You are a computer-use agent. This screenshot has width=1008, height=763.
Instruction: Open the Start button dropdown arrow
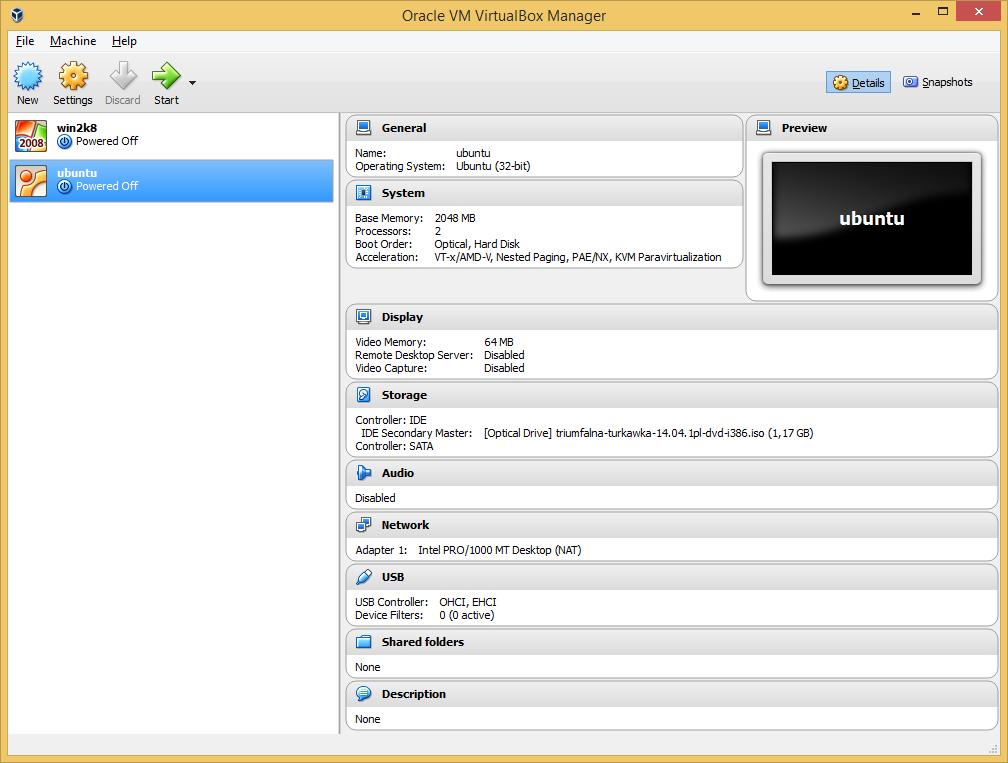point(192,83)
